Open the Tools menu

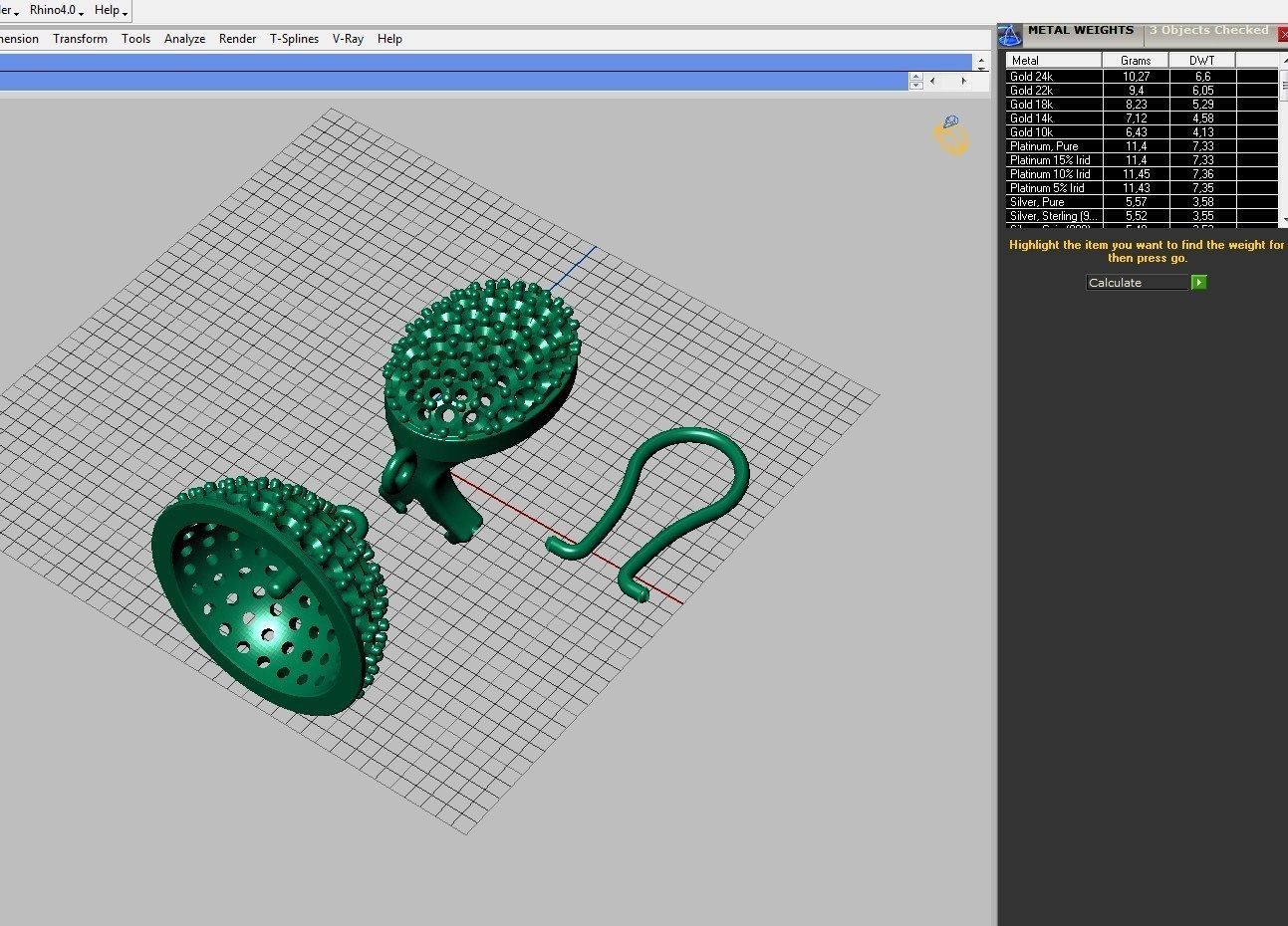(x=135, y=39)
